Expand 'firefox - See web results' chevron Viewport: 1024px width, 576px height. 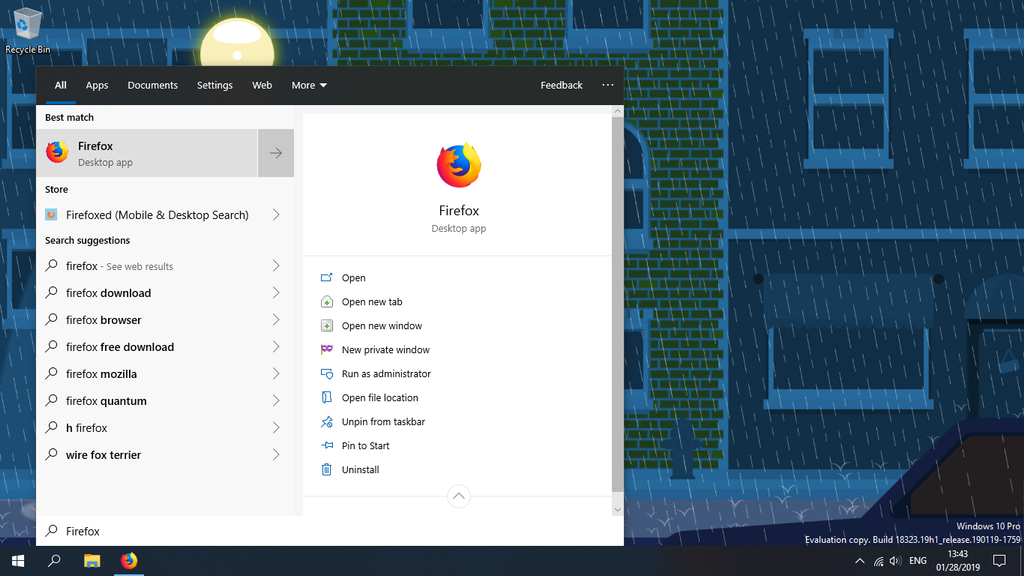[276, 266]
